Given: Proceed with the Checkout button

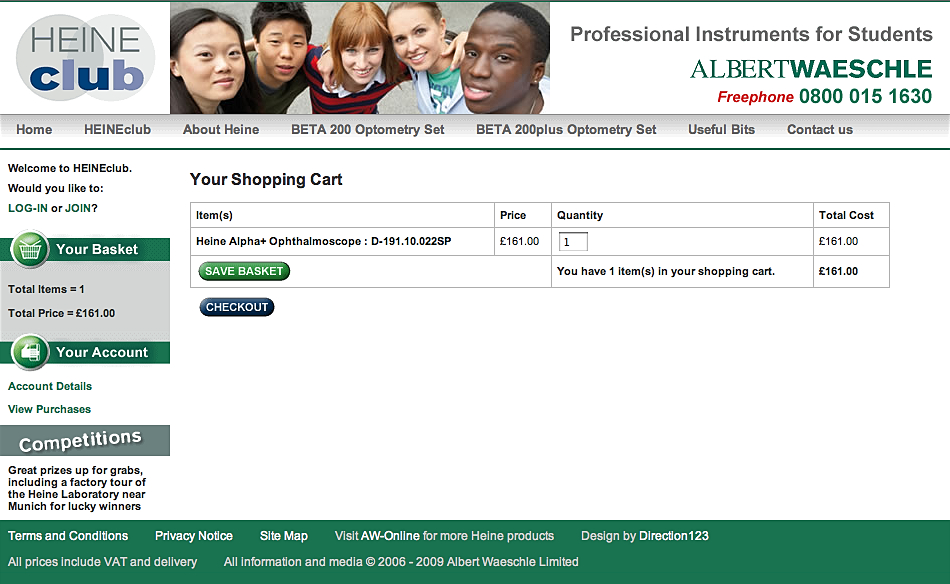Looking at the screenshot, I should (237, 307).
